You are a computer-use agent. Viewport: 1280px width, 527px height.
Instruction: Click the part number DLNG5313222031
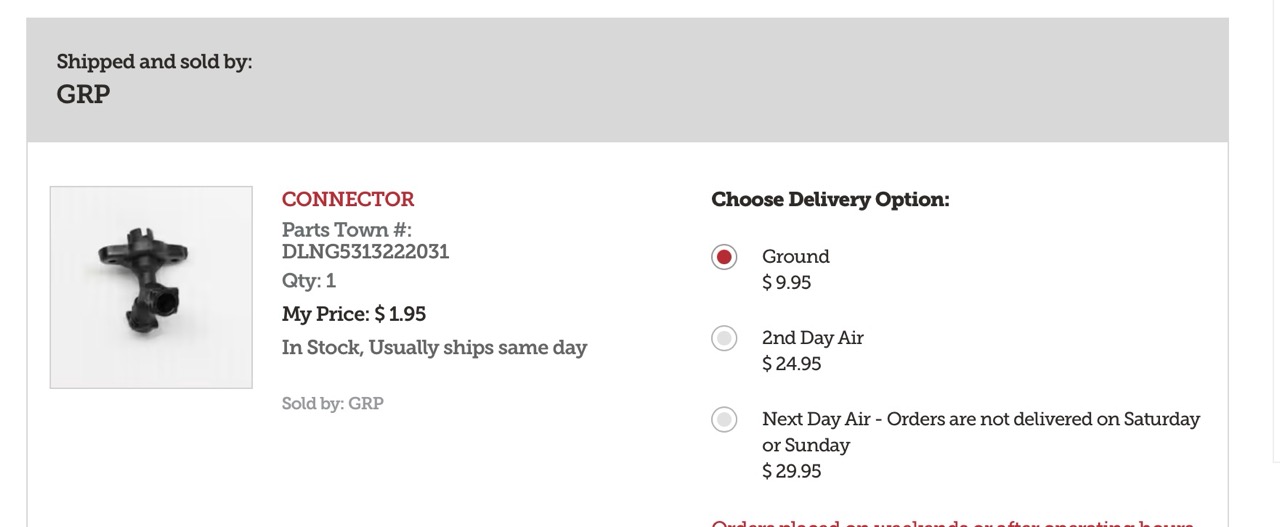[x=366, y=251]
